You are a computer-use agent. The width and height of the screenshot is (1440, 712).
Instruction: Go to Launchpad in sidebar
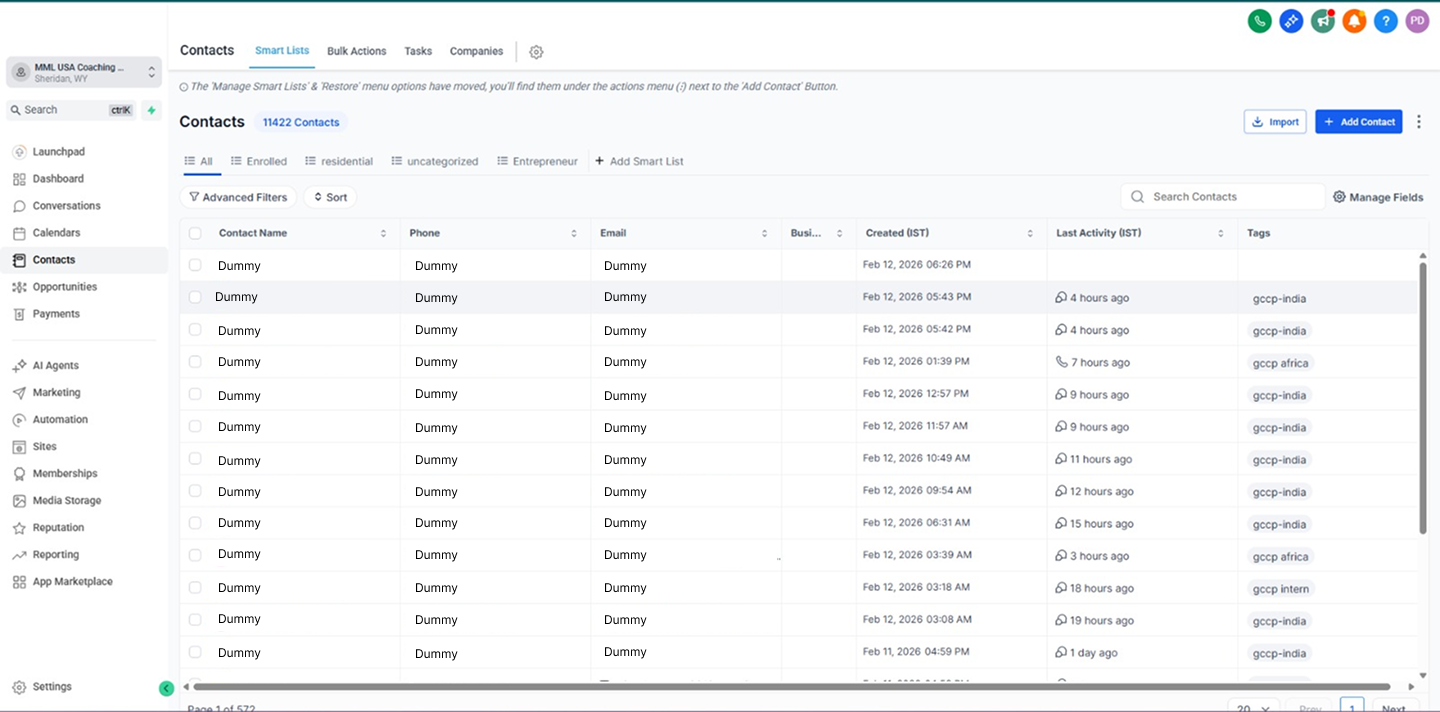58,152
